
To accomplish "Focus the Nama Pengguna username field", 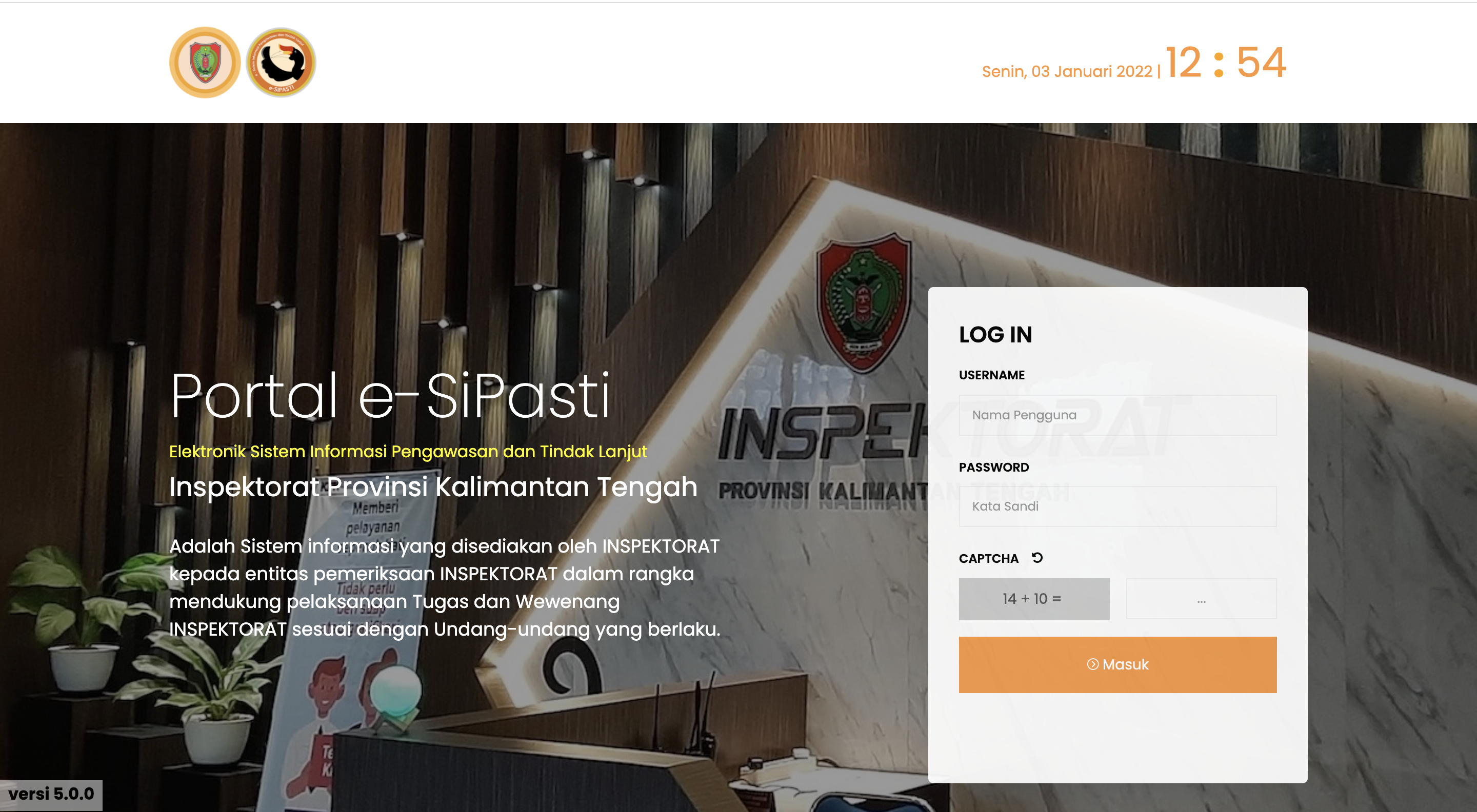I will [1117, 415].
